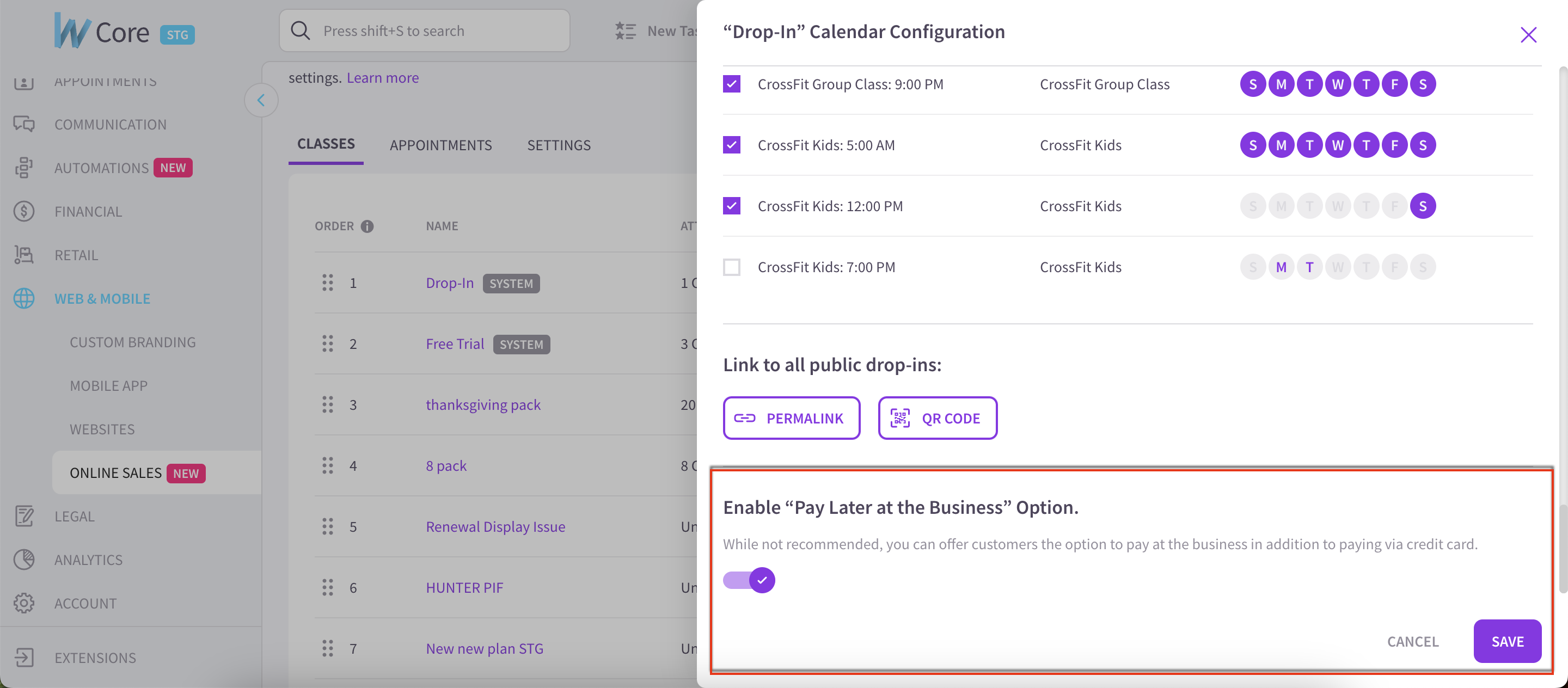
Task: Click the Extensions icon in sidebar
Action: point(24,658)
